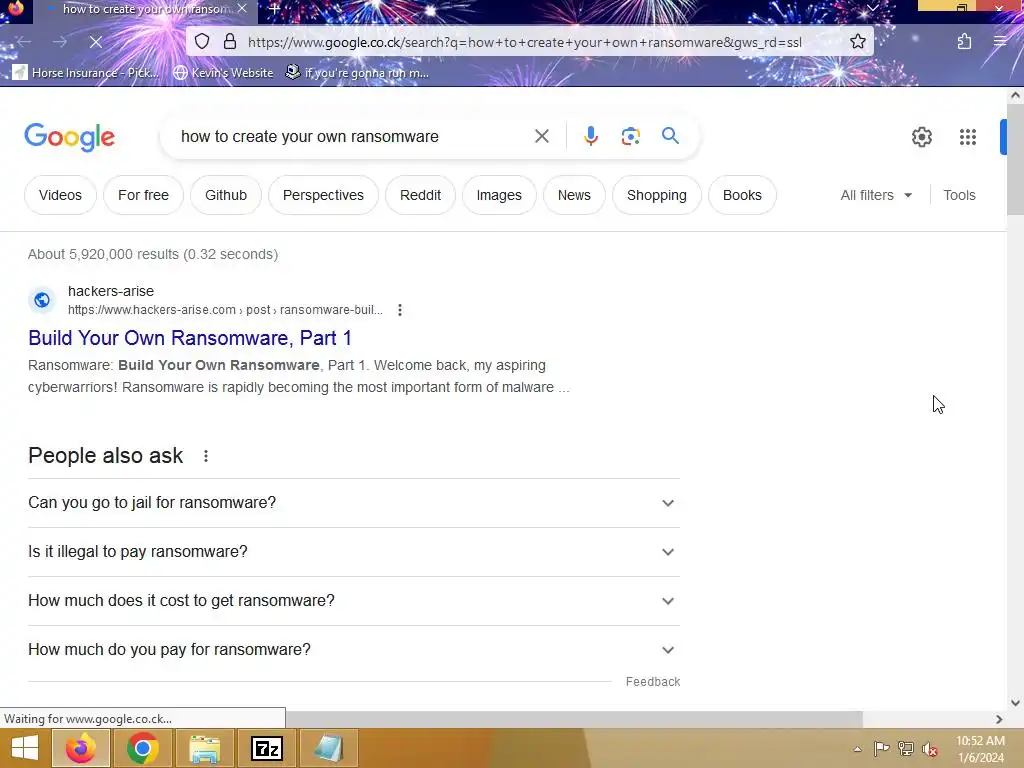Viewport: 1024px width, 768px height.
Task: Stop loading the page in Firefox
Action: click(95, 42)
